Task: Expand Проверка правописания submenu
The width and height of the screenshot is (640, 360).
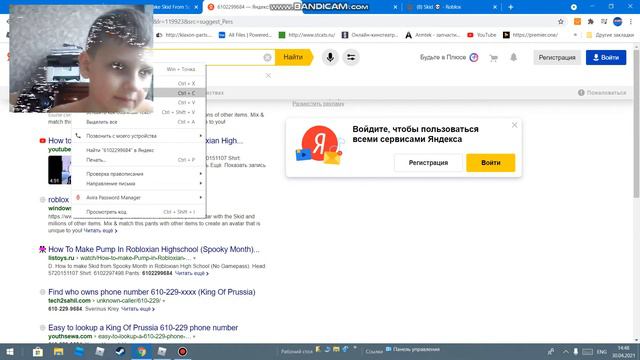Action: [x=139, y=174]
